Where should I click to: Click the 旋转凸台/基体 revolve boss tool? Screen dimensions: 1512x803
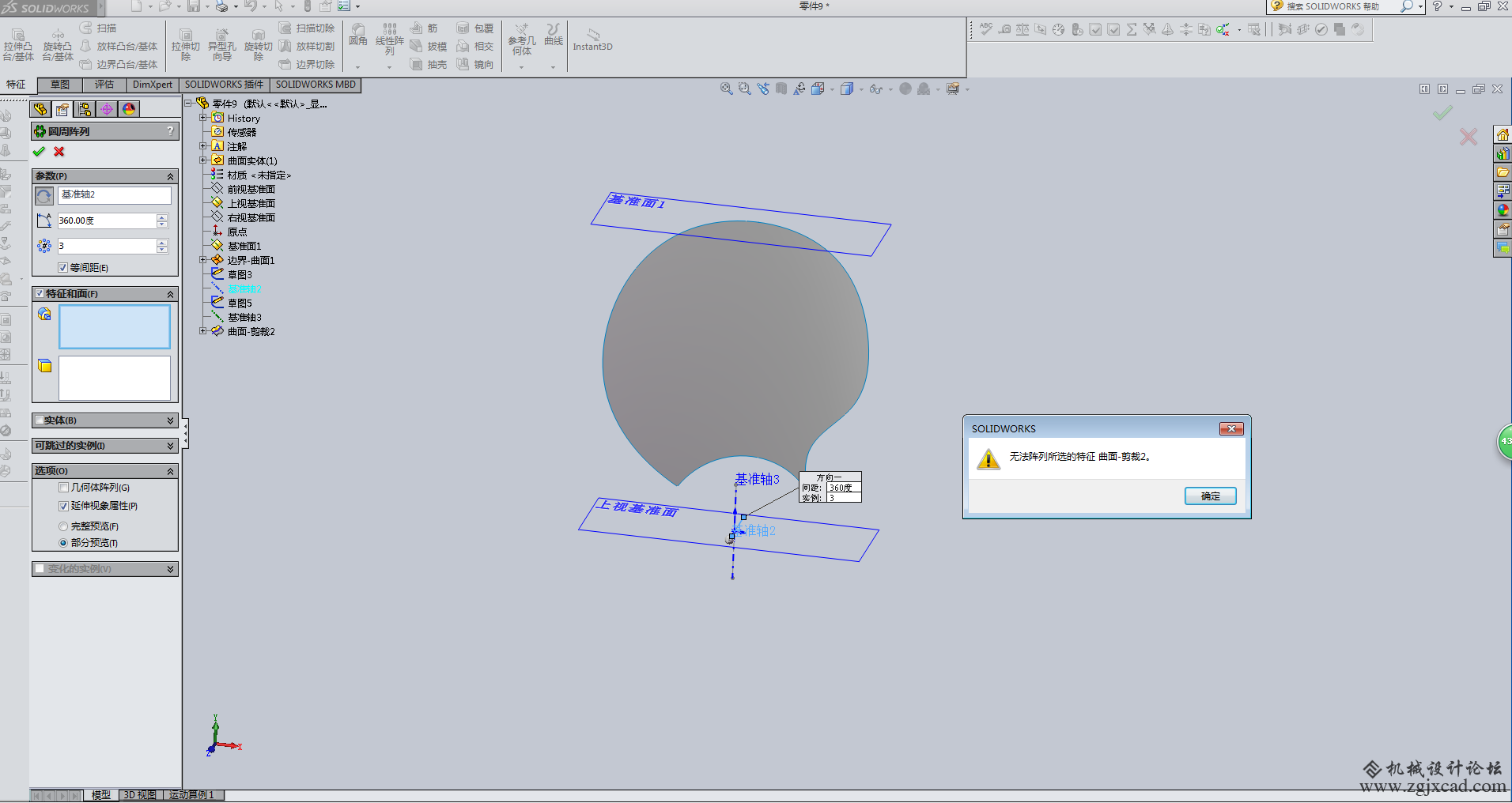[58, 45]
